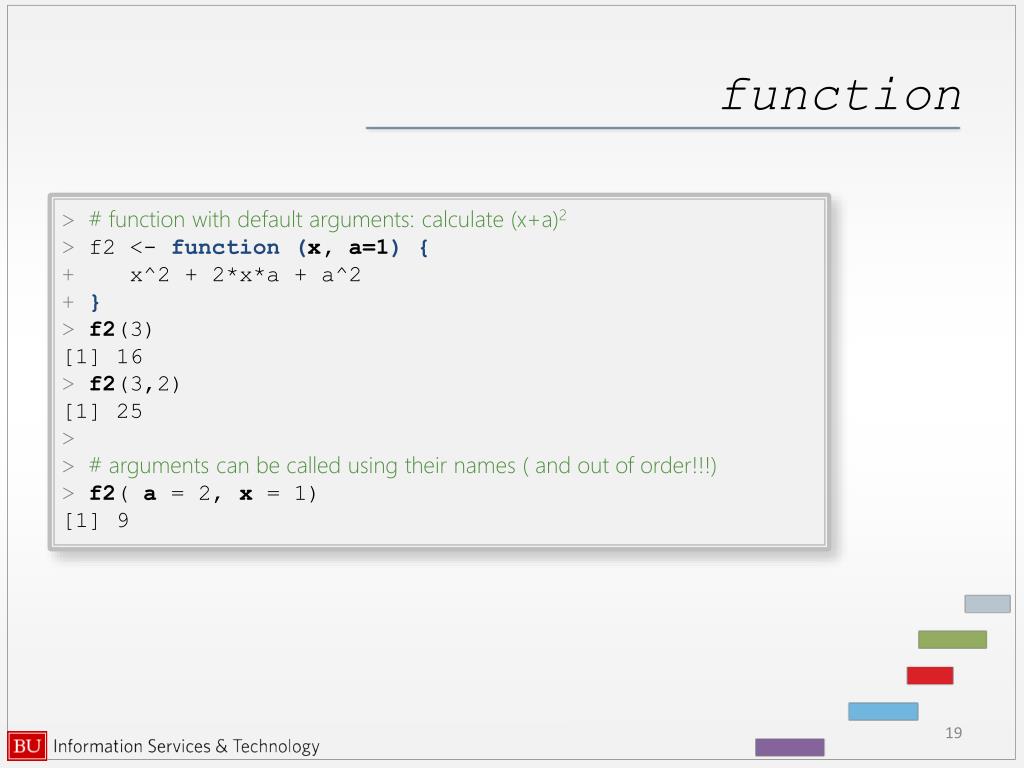Click the blue 'function' keyword in code
The width and height of the screenshot is (1024, 768).
click(225, 248)
